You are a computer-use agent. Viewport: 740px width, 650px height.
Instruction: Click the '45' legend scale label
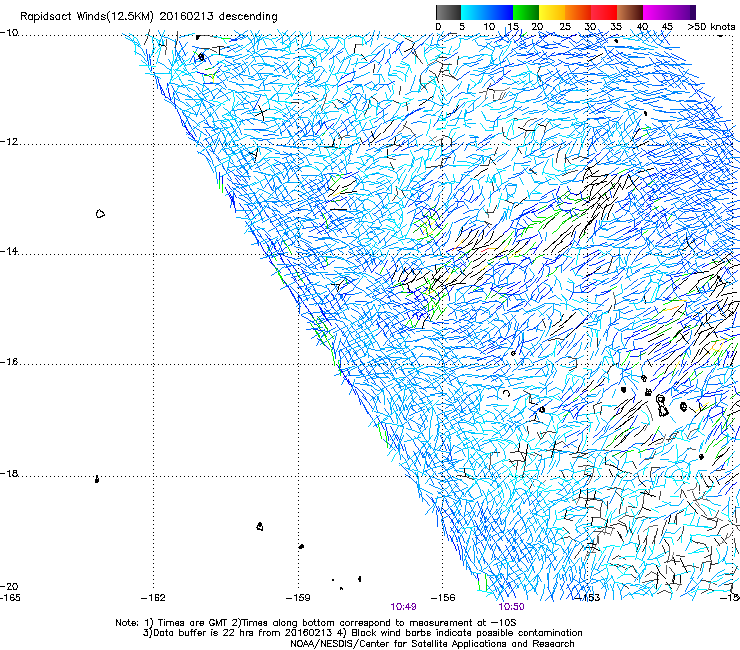pyautogui.click(x=667, y=27)
